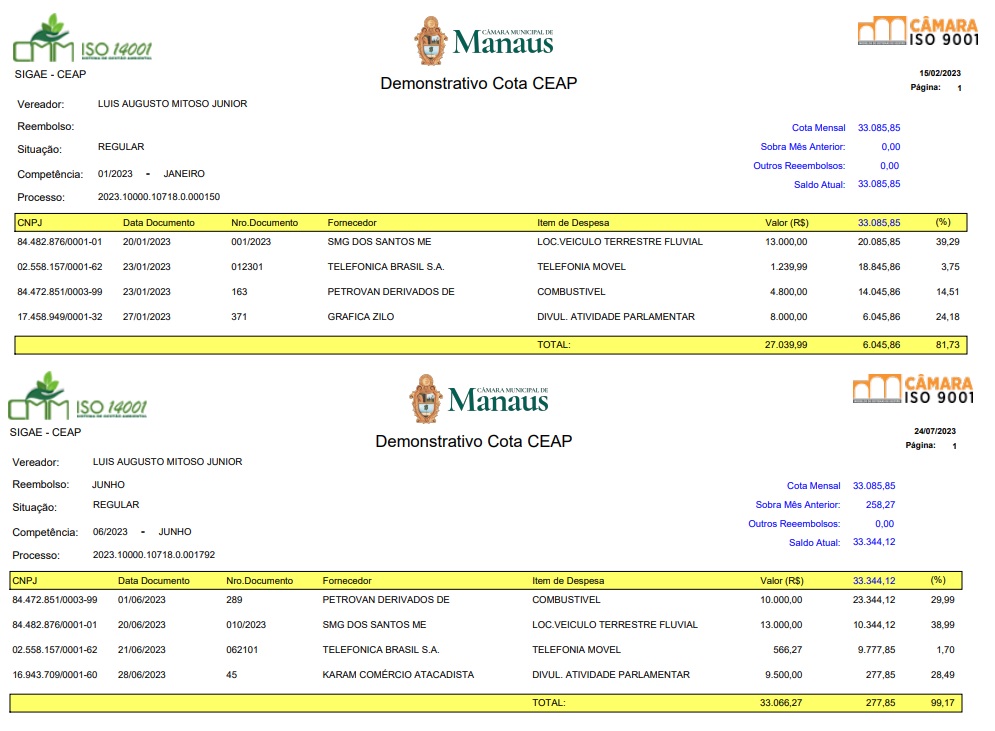Click the amount 8.000,00
Image resolution: width=995 pixels, height=731 pixels.
[x=789, y=317]
